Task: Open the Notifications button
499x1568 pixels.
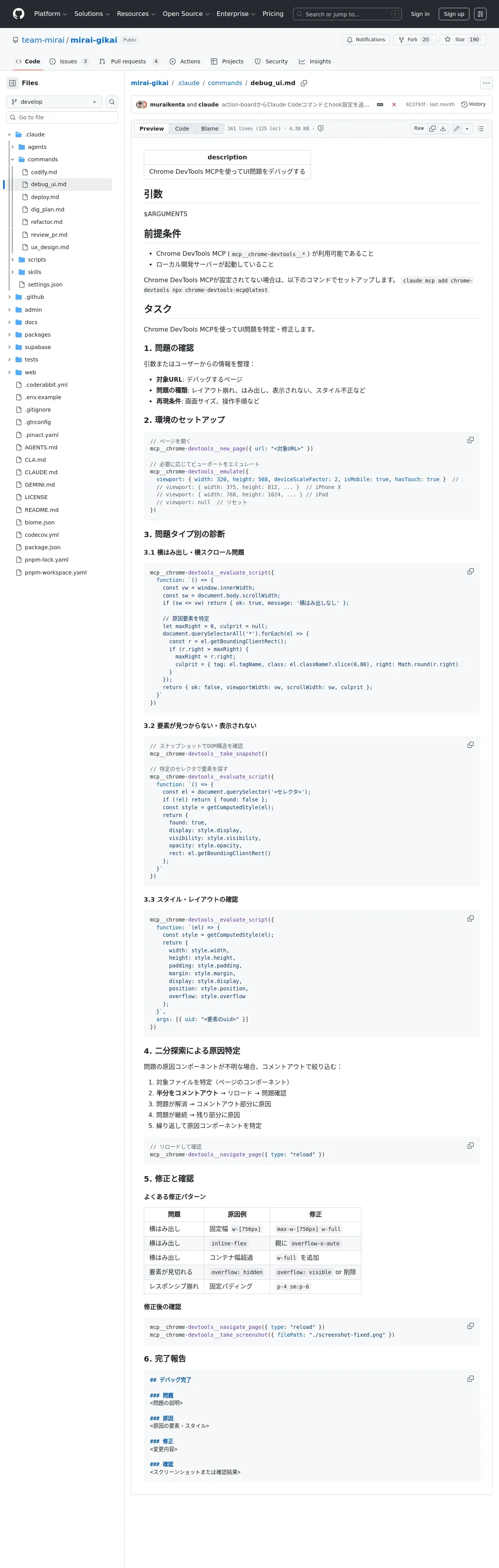Action: [x=366, y=40]
